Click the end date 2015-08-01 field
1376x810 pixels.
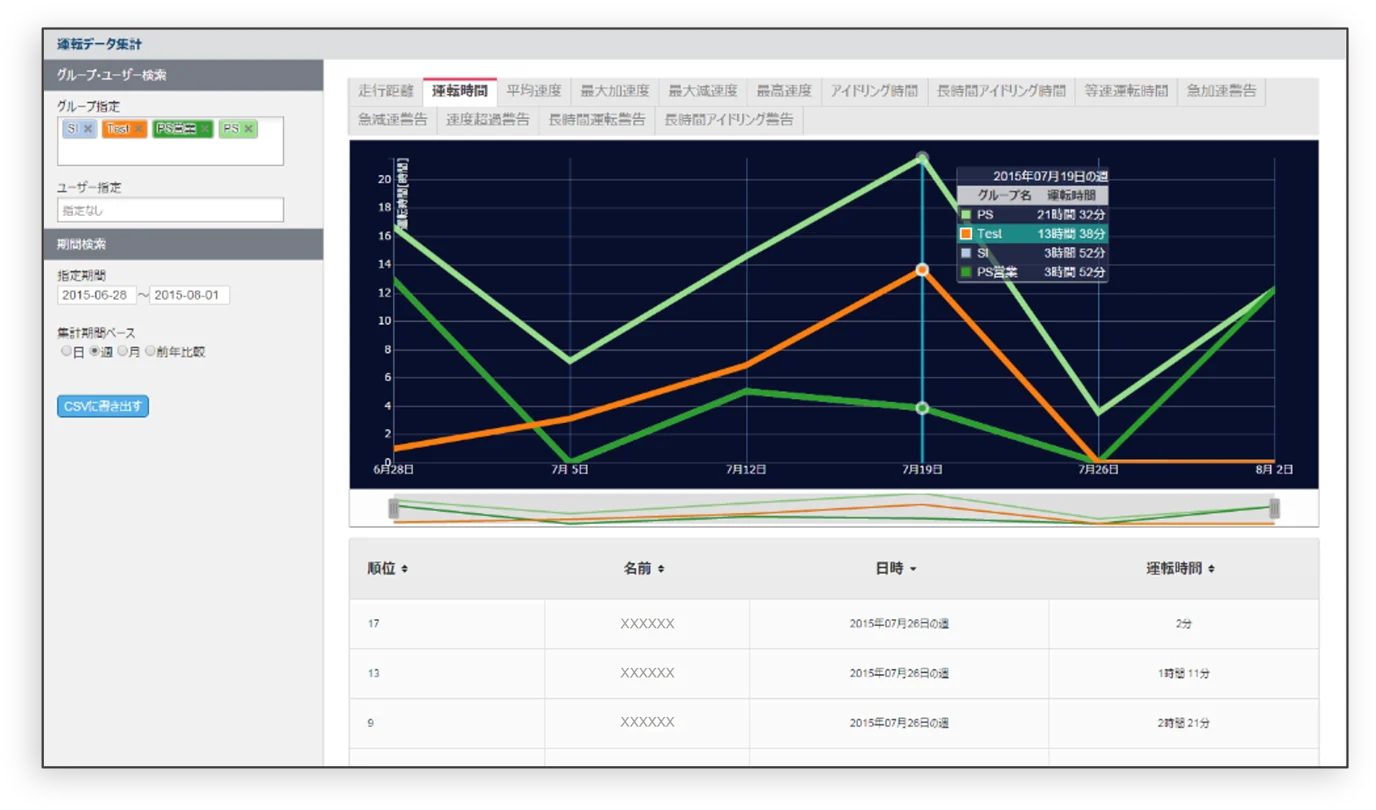coord(190,295)
